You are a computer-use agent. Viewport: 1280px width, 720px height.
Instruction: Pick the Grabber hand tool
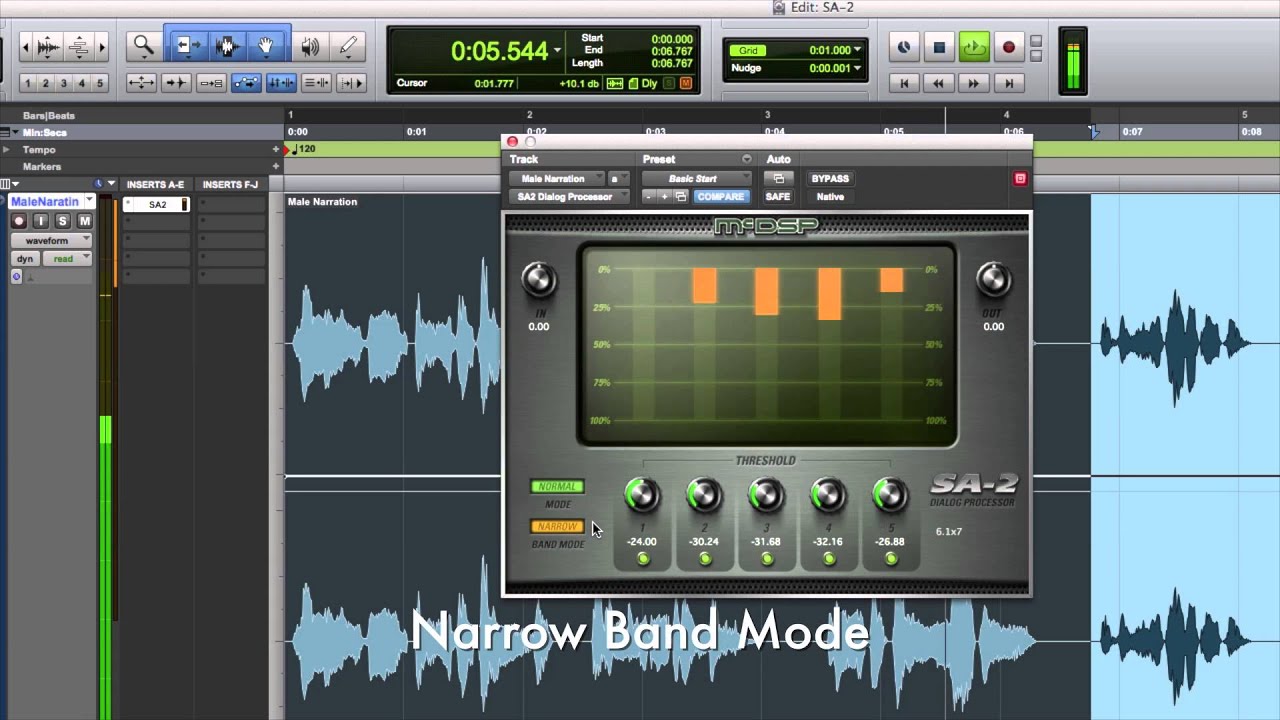tap(267, 46)
